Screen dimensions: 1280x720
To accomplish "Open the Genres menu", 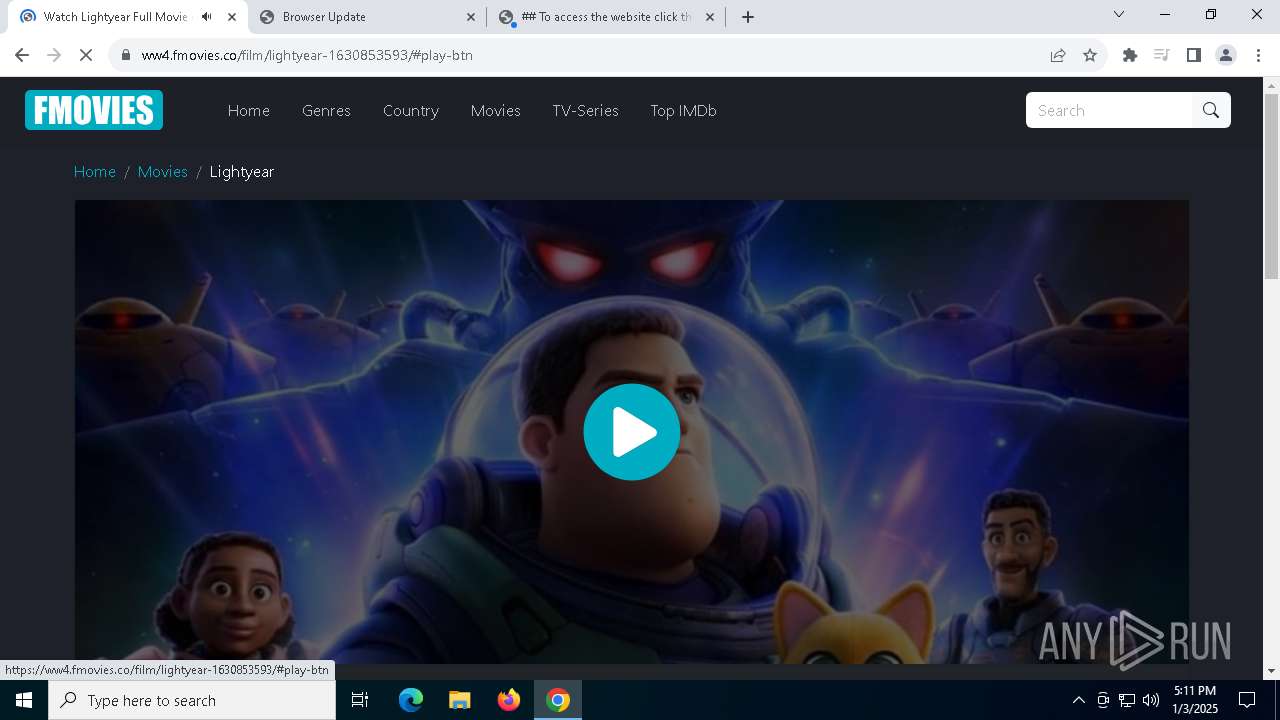I will 326,111.
